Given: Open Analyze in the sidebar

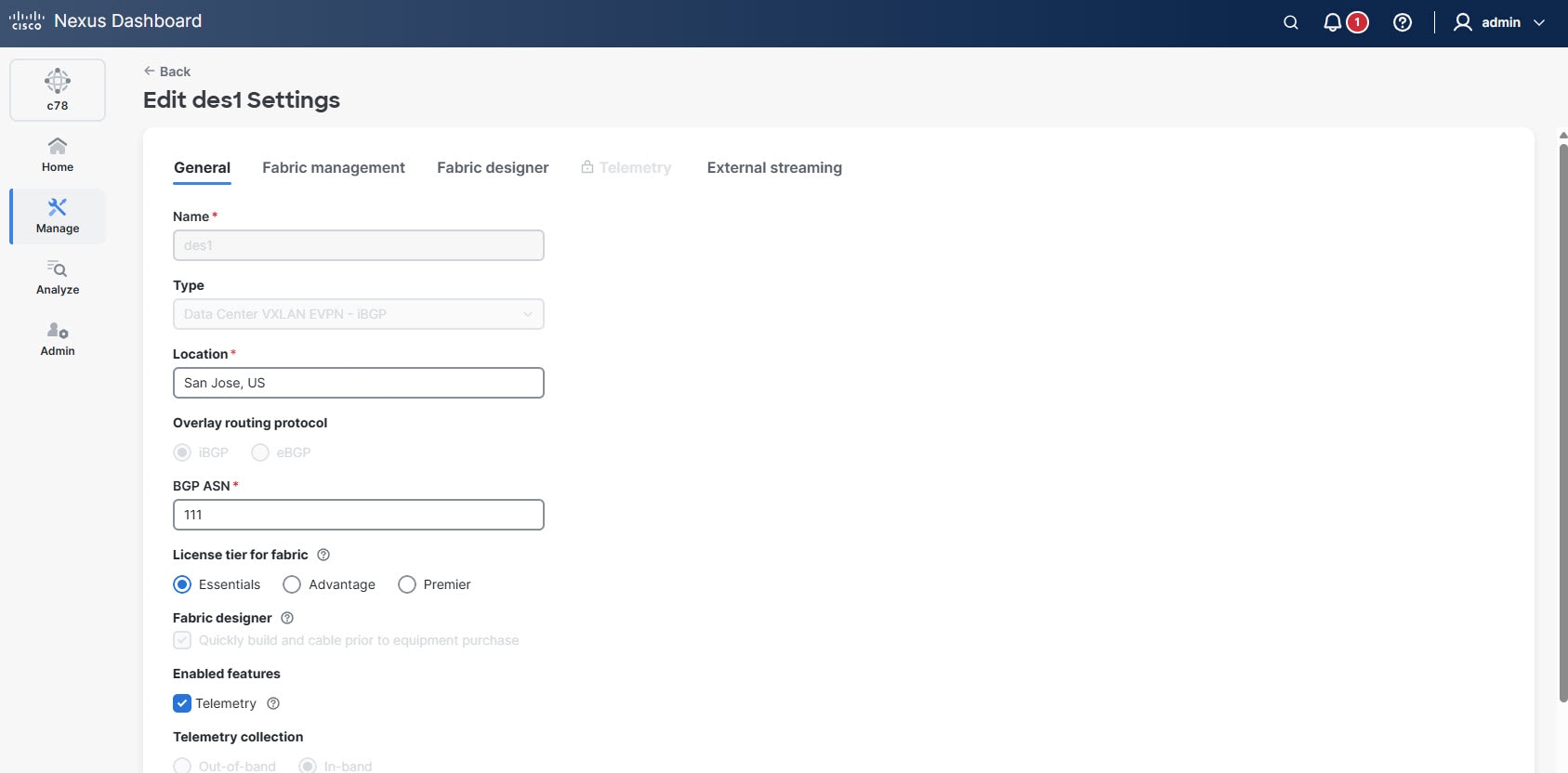Looking at the screenshot, I should [x=58, y=278].
